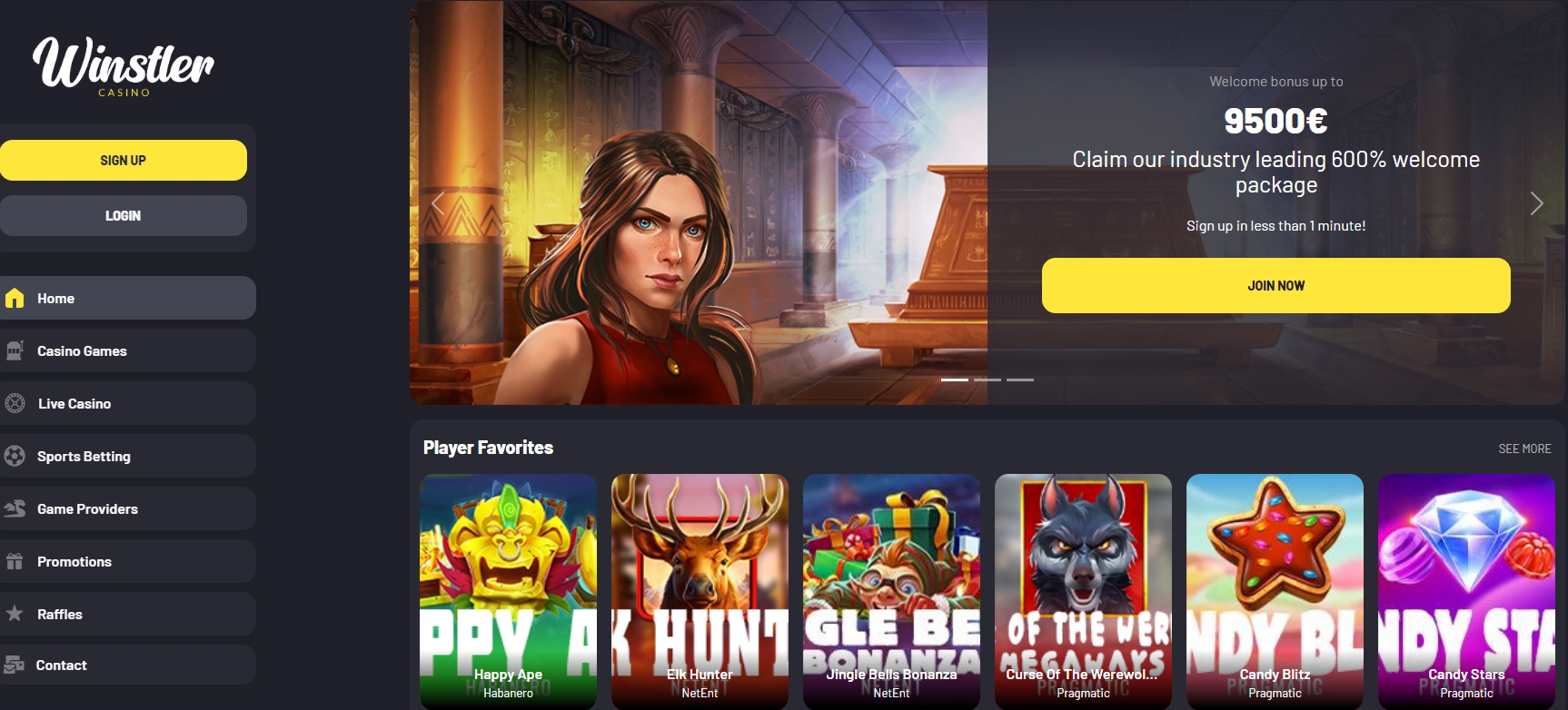Select the third carousel slide indicator
This screenshot has height=710, width=1568.
[x=1020, y=380]
